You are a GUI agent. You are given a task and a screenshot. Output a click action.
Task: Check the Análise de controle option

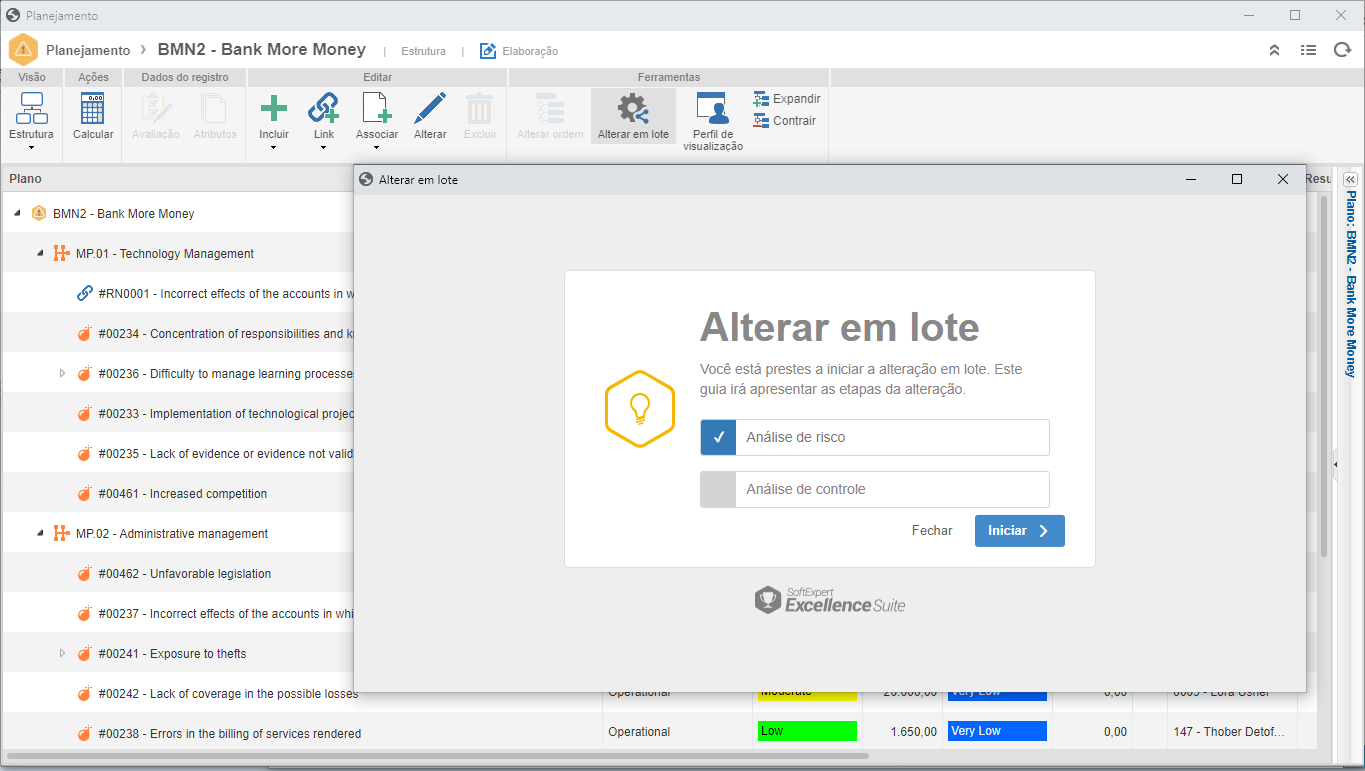click(718, 489)
